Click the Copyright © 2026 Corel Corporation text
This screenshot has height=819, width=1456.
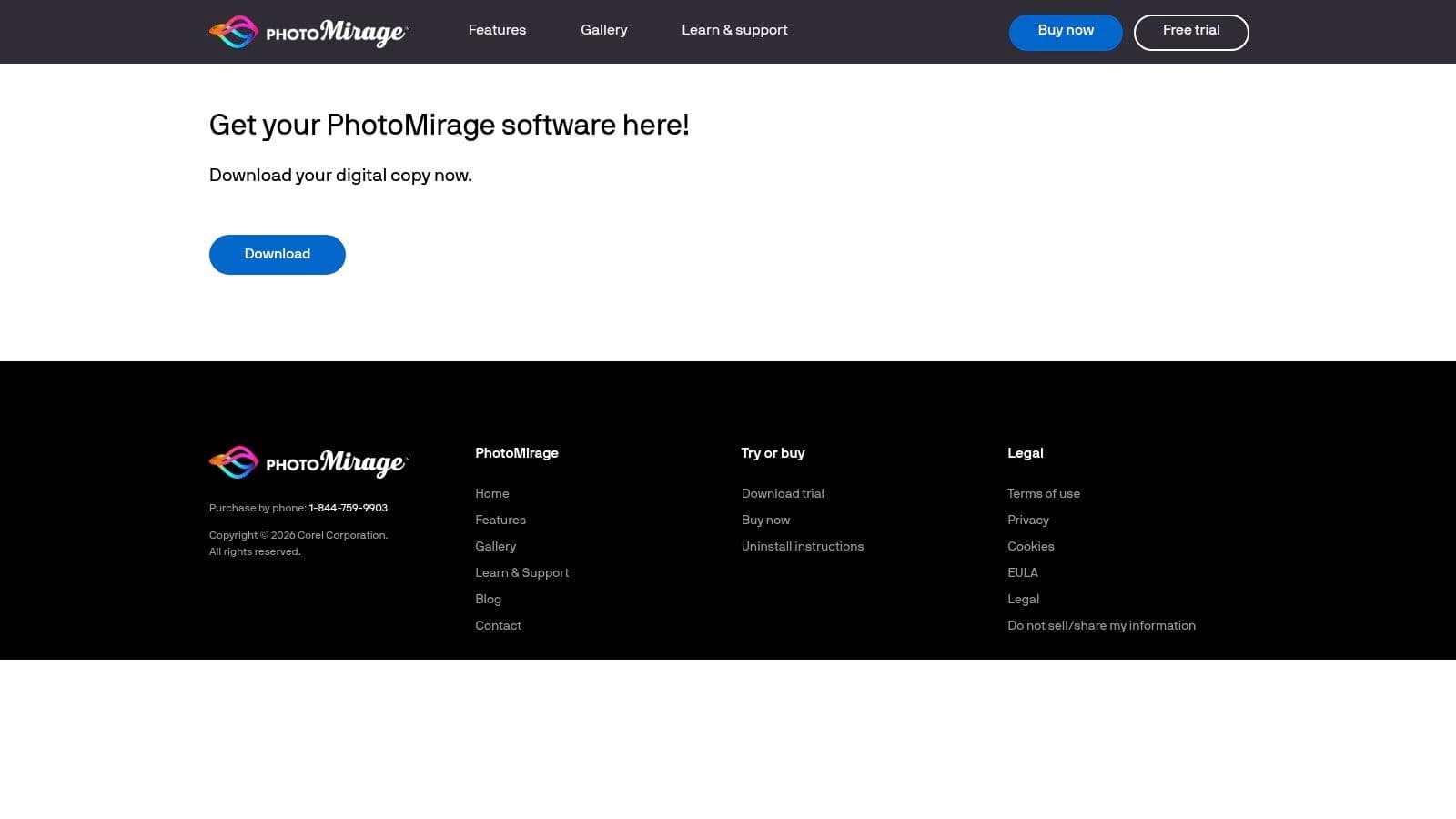pos(298,535)
